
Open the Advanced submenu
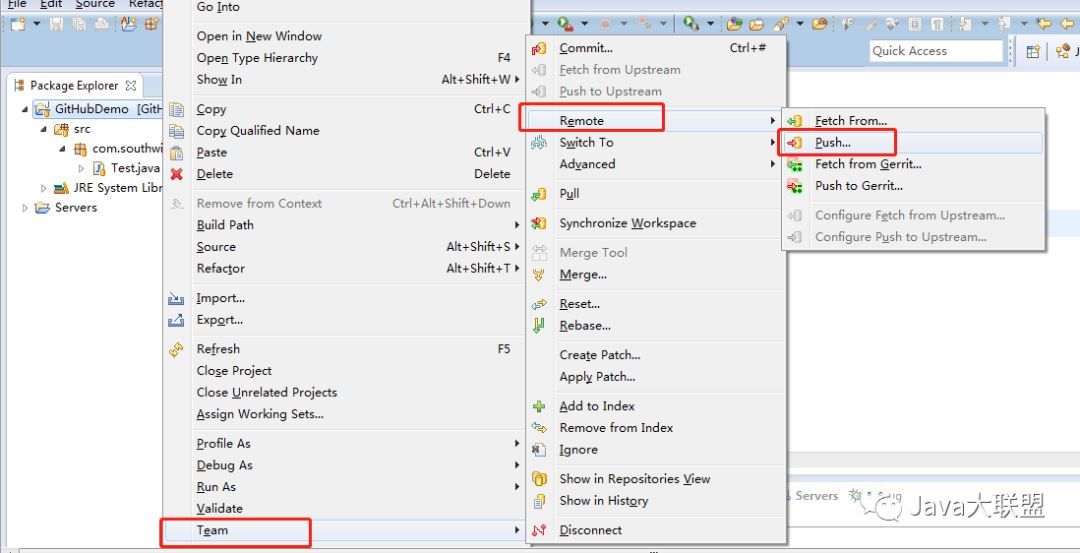coord(656,164)
